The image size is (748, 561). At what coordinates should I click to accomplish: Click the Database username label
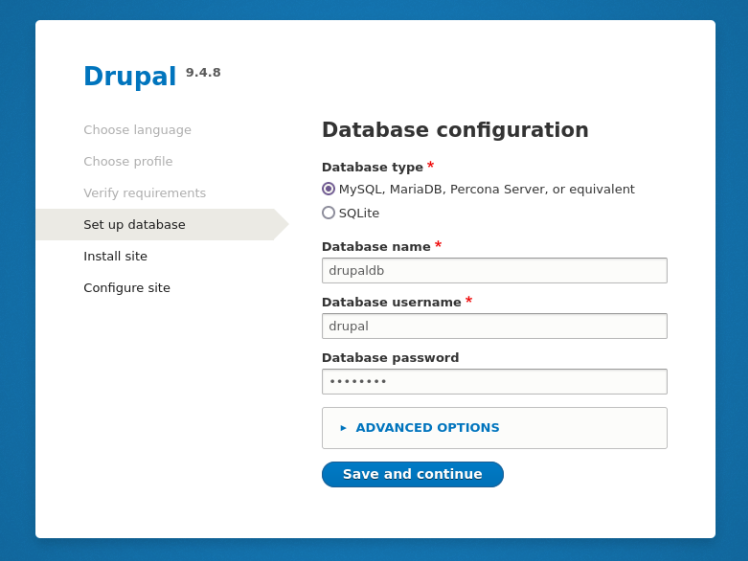(x=392, y=302)
